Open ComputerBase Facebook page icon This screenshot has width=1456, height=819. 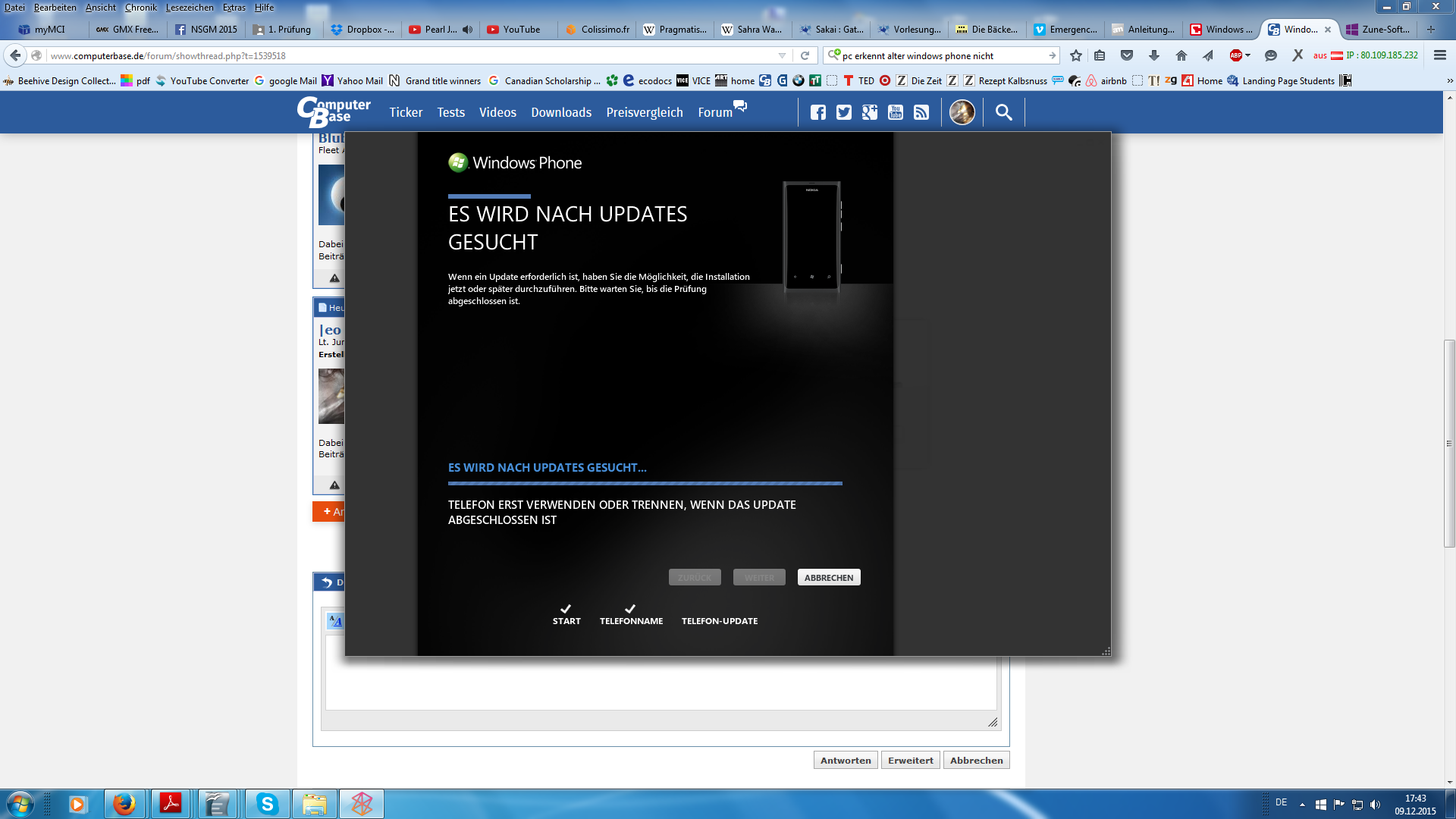817,112
